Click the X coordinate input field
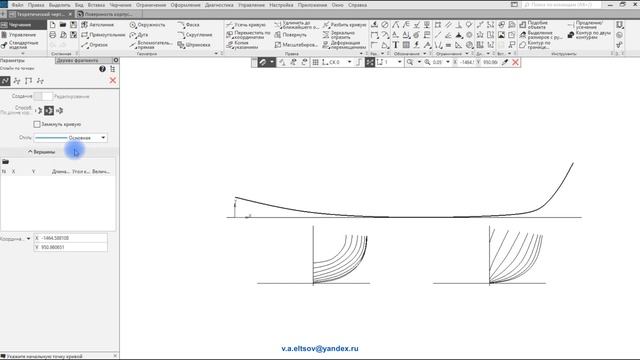The height and width of the screenshot is (360, 640). coord(71,238)
